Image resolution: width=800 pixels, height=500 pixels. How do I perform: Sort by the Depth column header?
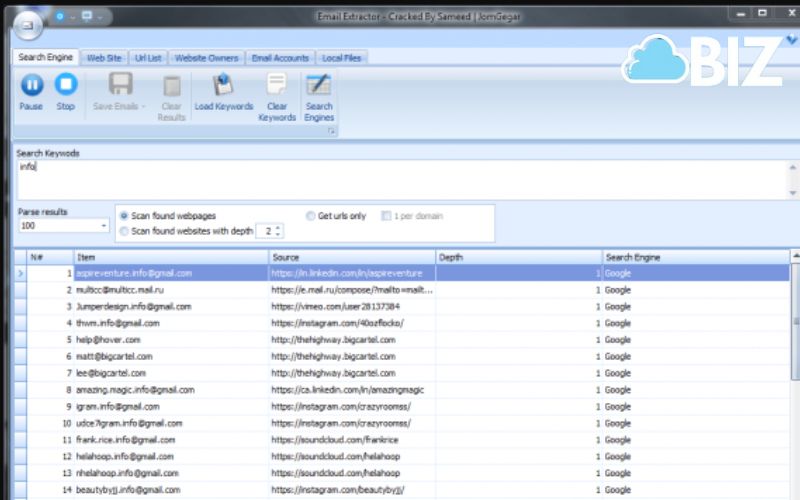pos(519,257)
